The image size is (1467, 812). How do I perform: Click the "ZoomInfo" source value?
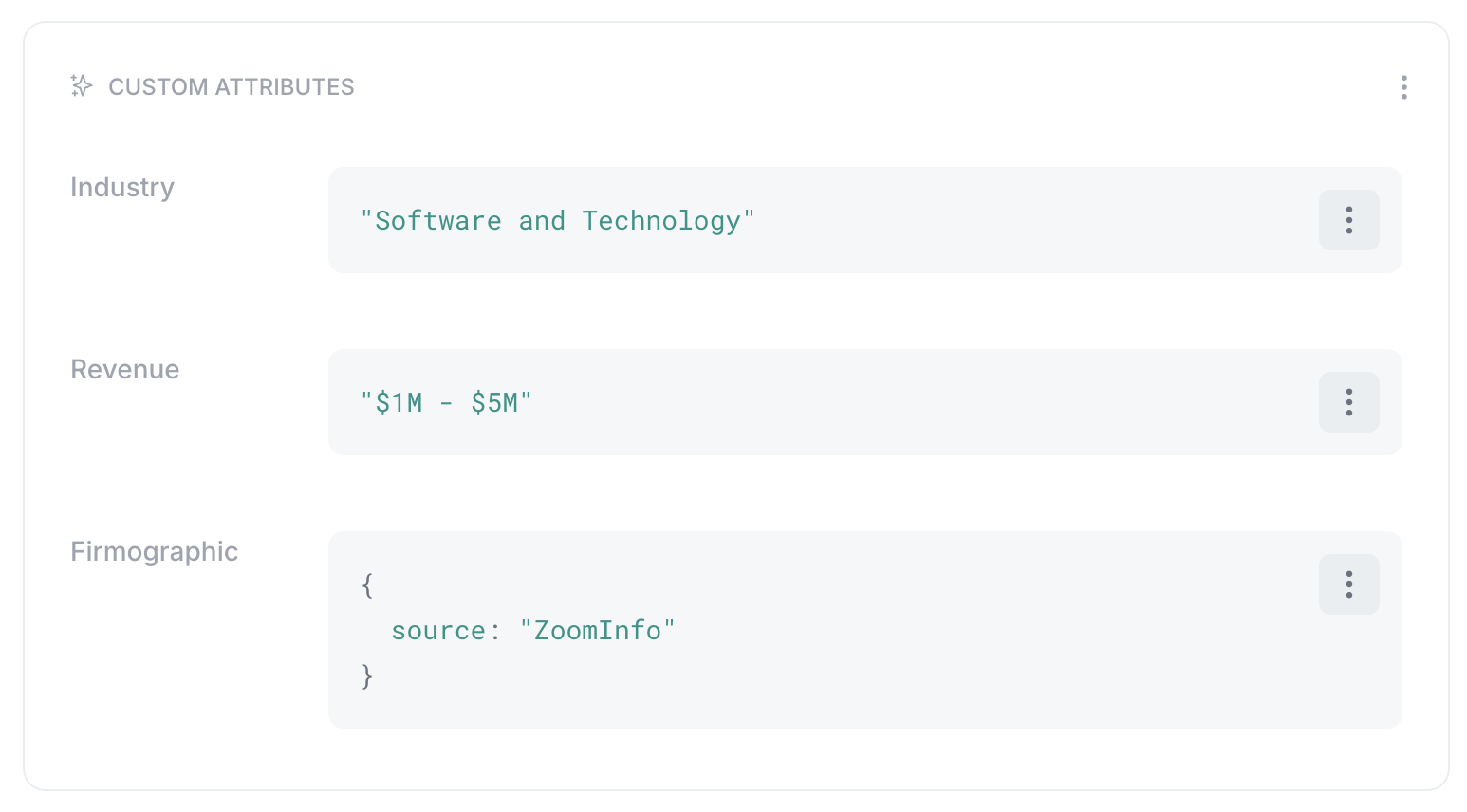[597, 631]
